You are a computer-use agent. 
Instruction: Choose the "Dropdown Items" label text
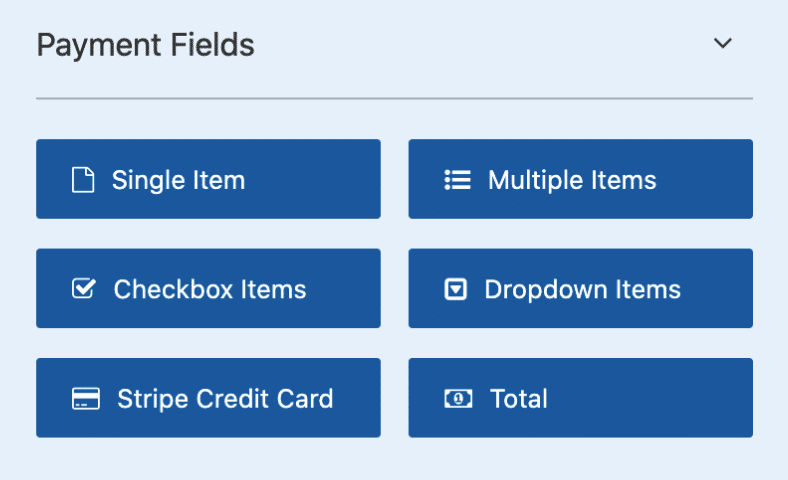click(582, 289)
